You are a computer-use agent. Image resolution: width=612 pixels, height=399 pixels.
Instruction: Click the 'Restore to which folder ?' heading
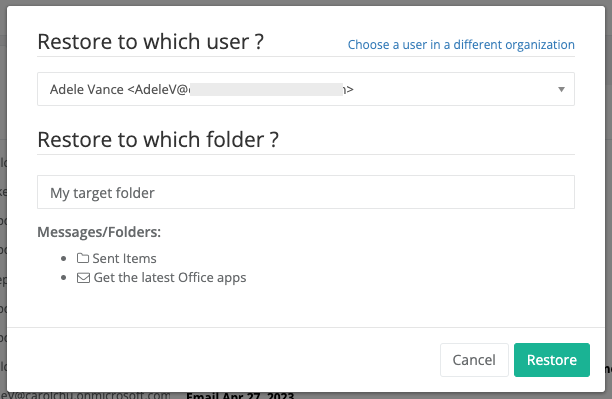(158, 139)
